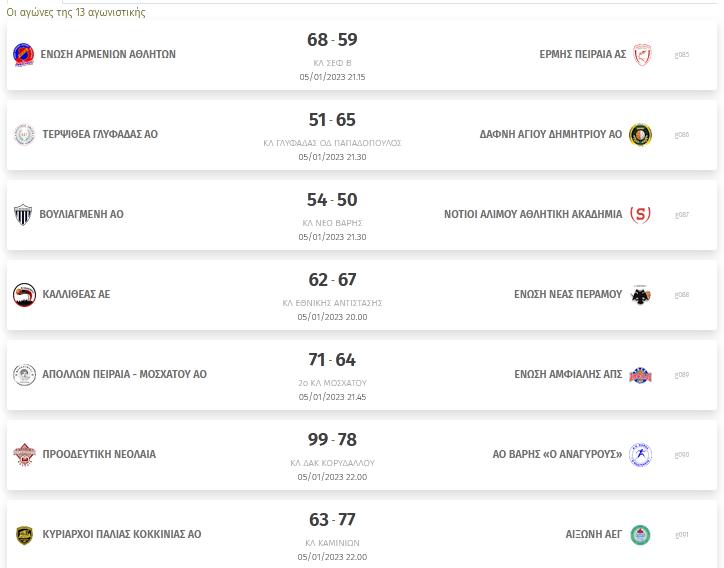Click match number 091 on last row
724x568 pixels.
tap(682, 535)
